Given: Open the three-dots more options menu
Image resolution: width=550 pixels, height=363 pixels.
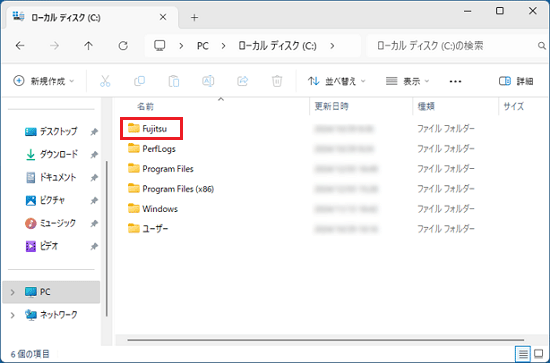Looking at the screenshot, I should 455,81.
